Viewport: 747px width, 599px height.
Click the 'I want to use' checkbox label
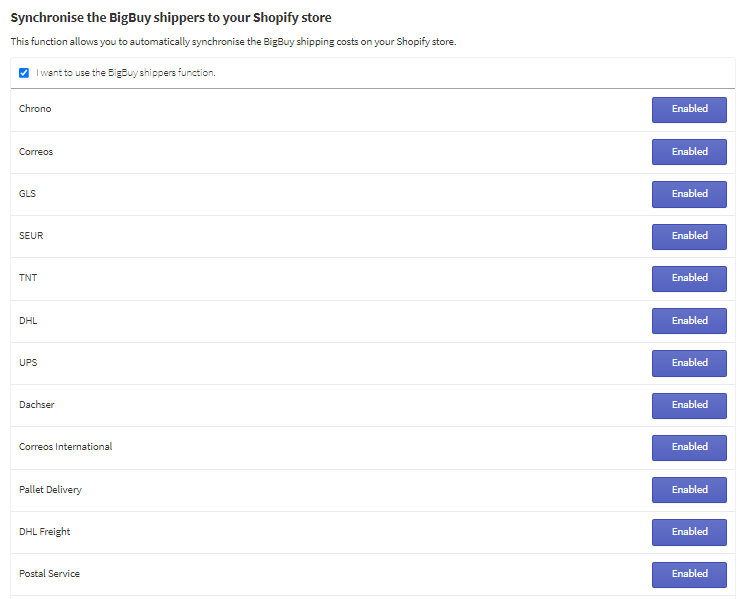pyautogui.click(x=126, y=73)
